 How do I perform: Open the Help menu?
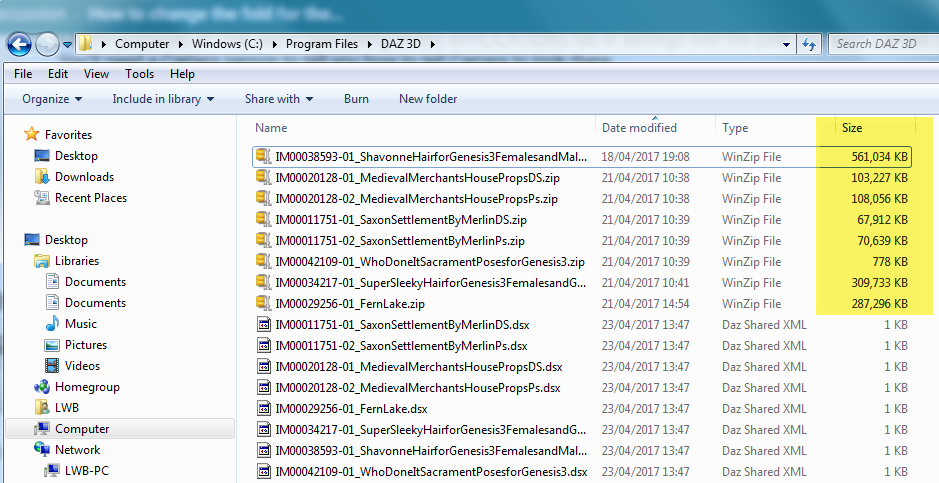click(x=182, y=74)
